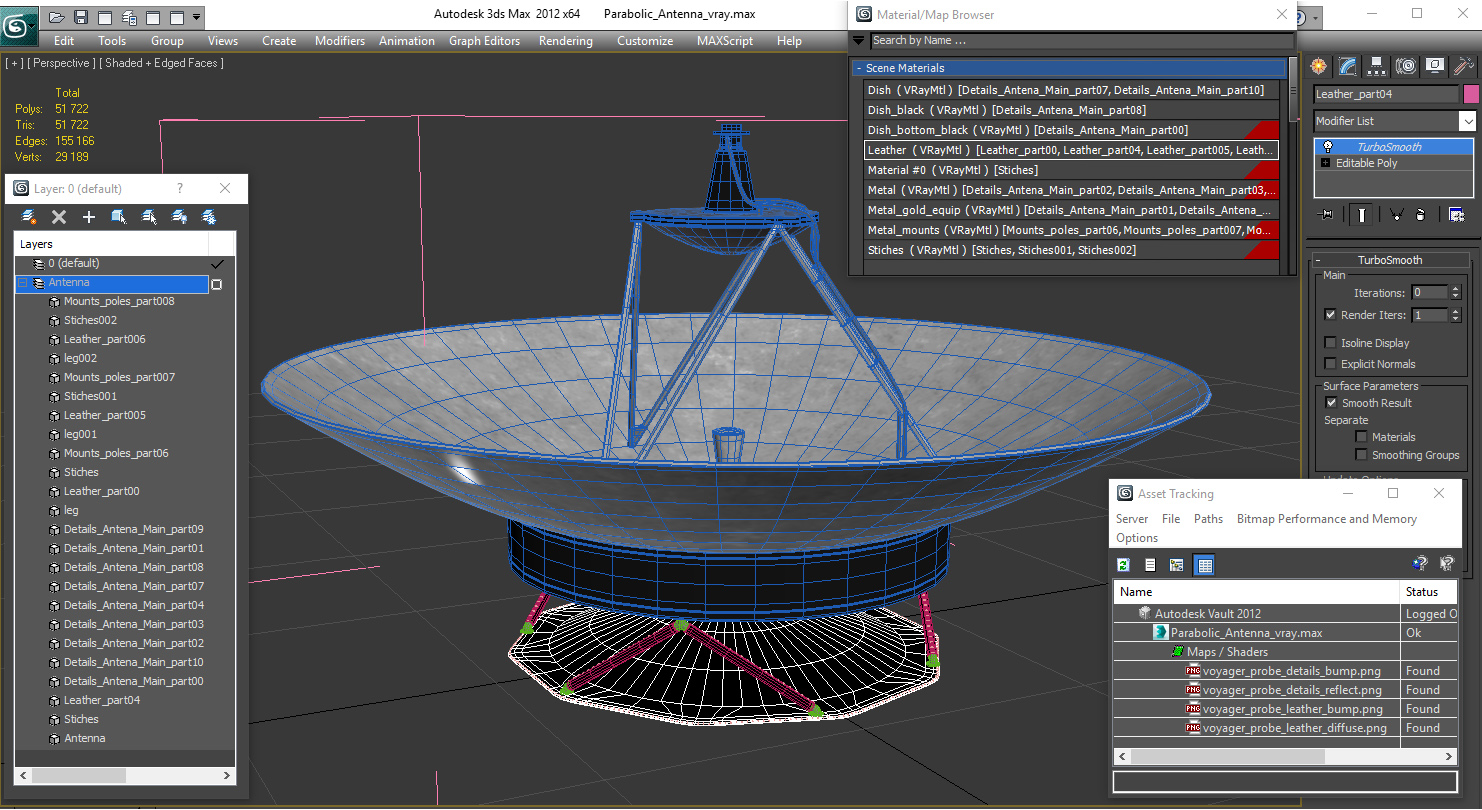Screen dimensions: 1482x810
Task: Select Leather material in Scene Materials
Action: coord(1071,150)
